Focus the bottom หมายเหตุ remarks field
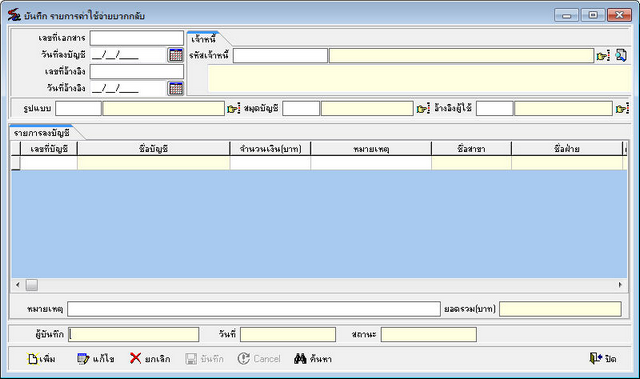The image size is (640, 379). click(254, 309)
